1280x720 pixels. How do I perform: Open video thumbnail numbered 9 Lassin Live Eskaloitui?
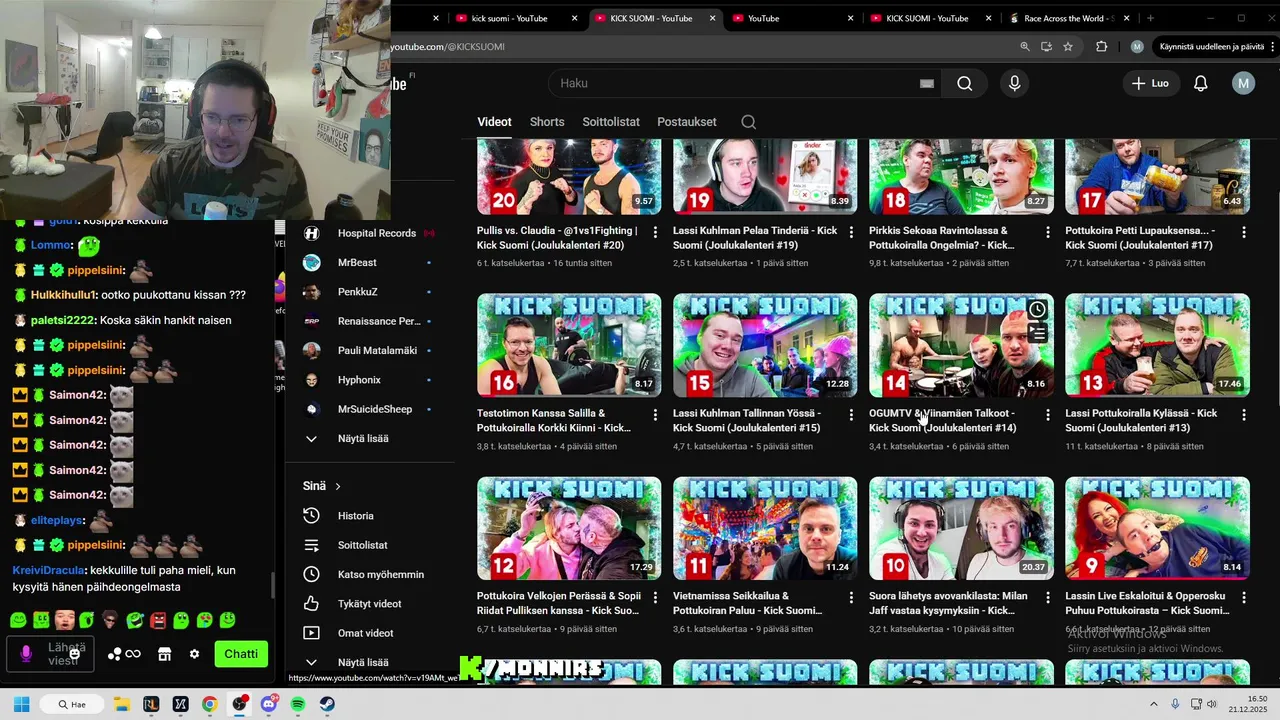tap(1157, 528)
